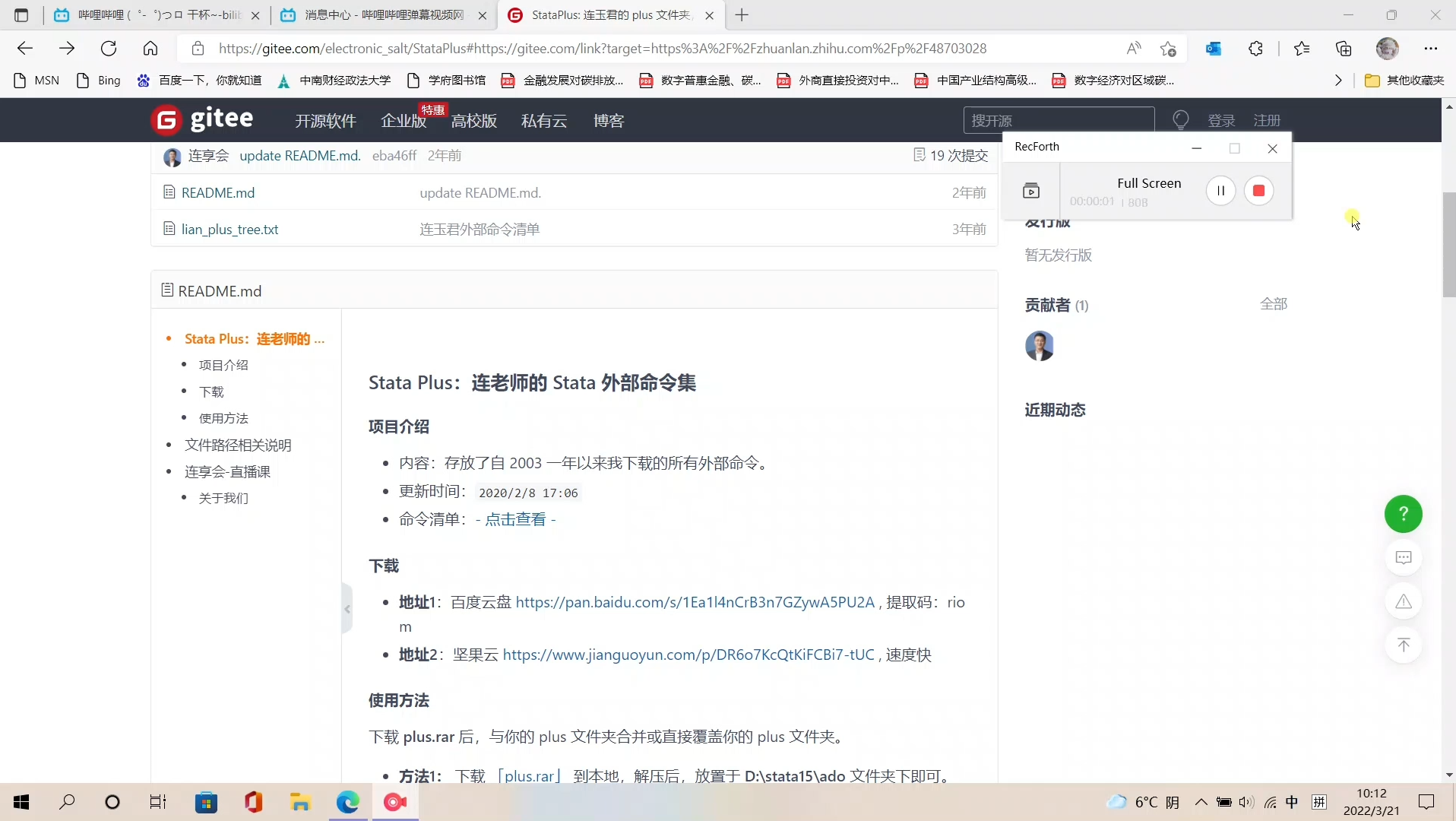
Task: Click the [plus.rar] link
Action: click(x=529, y=776)
